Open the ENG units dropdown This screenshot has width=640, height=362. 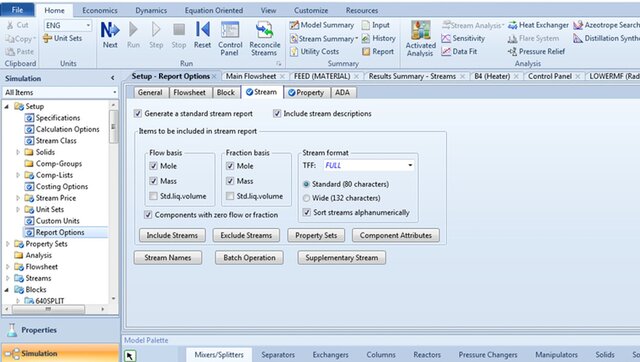click(88, 25)
